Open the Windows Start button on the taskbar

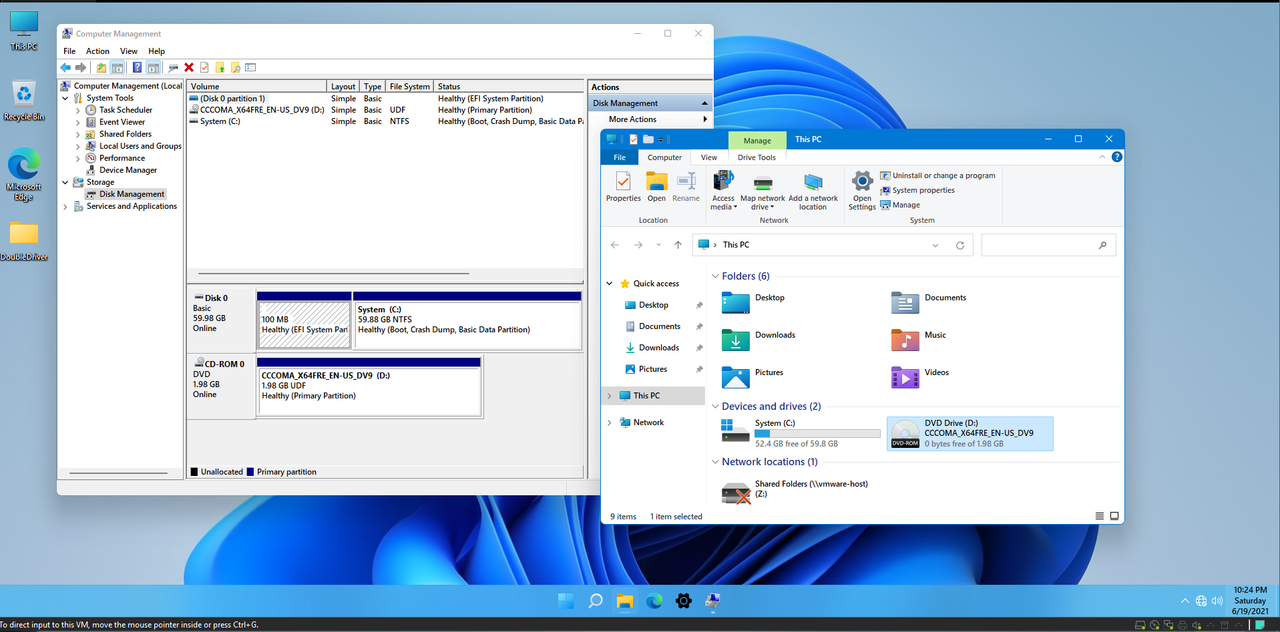566,601
